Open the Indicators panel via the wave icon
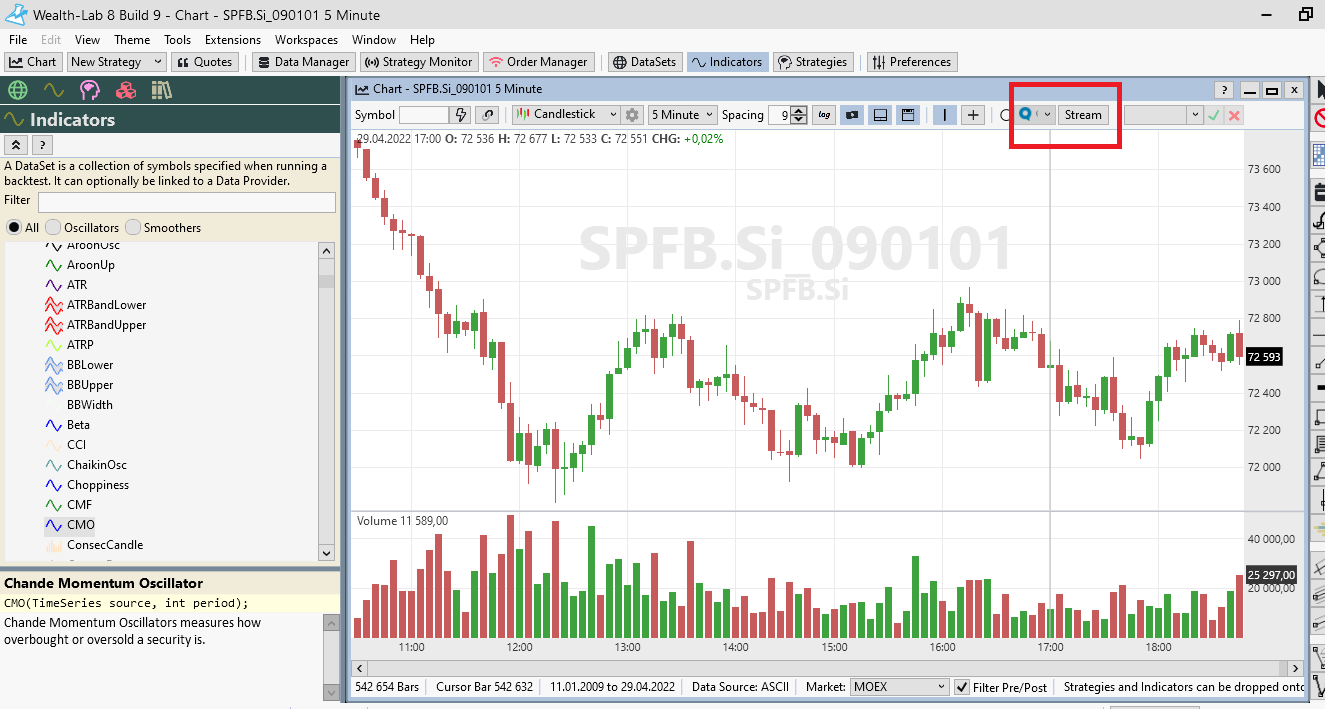Viewport: 1325px width, 709px height. [x=53, y=89]
